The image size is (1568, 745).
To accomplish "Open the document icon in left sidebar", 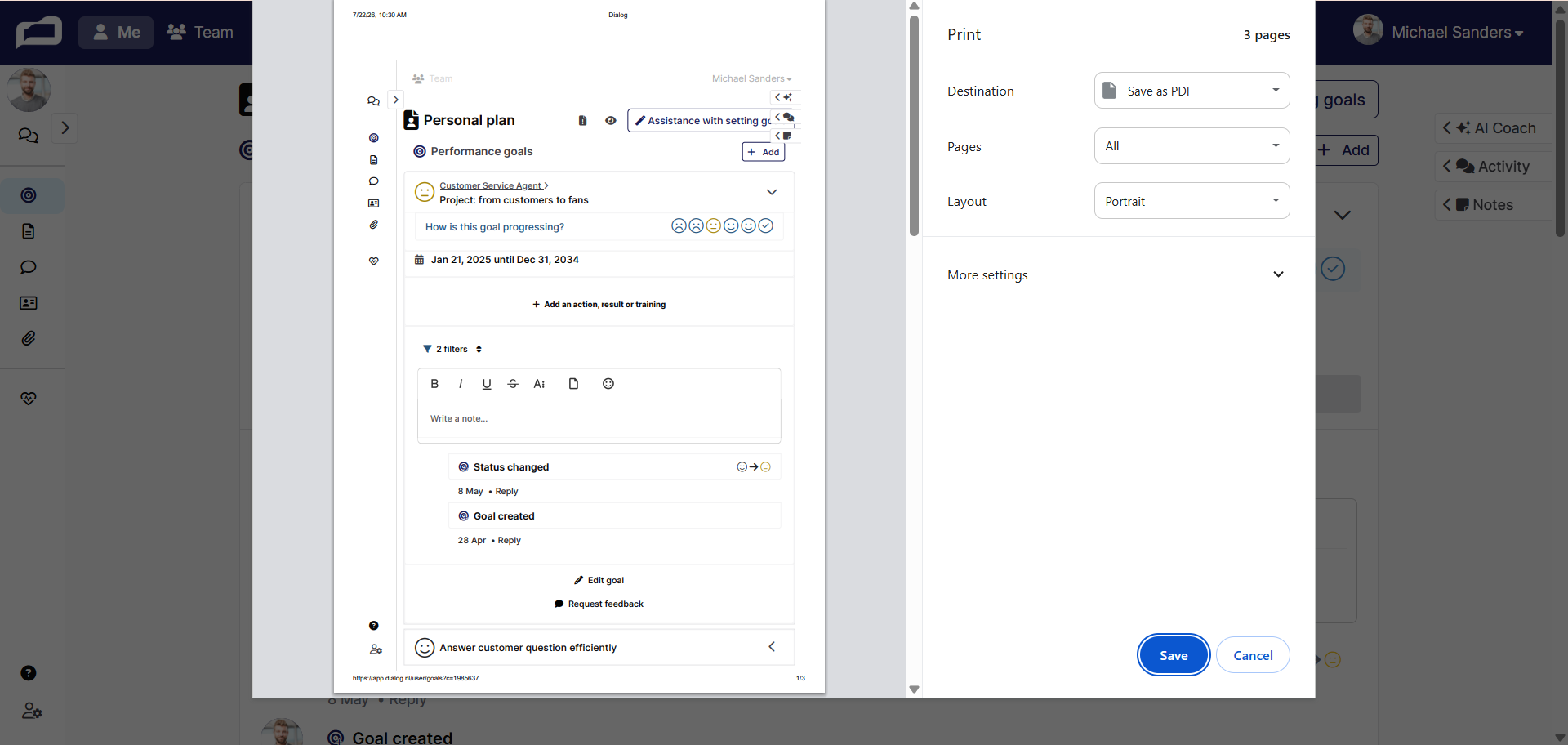I will pyautogui.click(x=29, y=231).
